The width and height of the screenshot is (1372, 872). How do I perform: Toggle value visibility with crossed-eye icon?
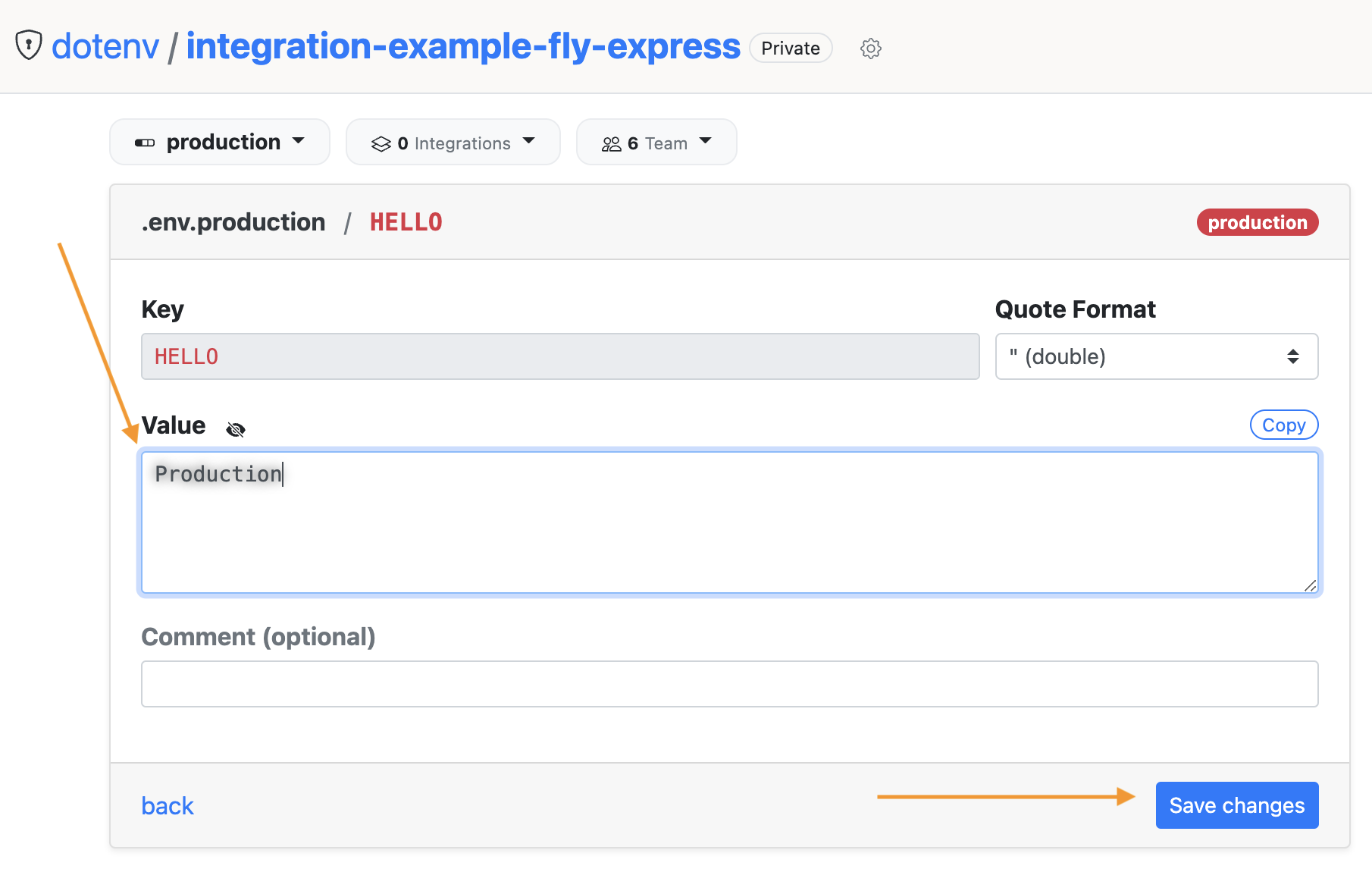tap(236, 429)
